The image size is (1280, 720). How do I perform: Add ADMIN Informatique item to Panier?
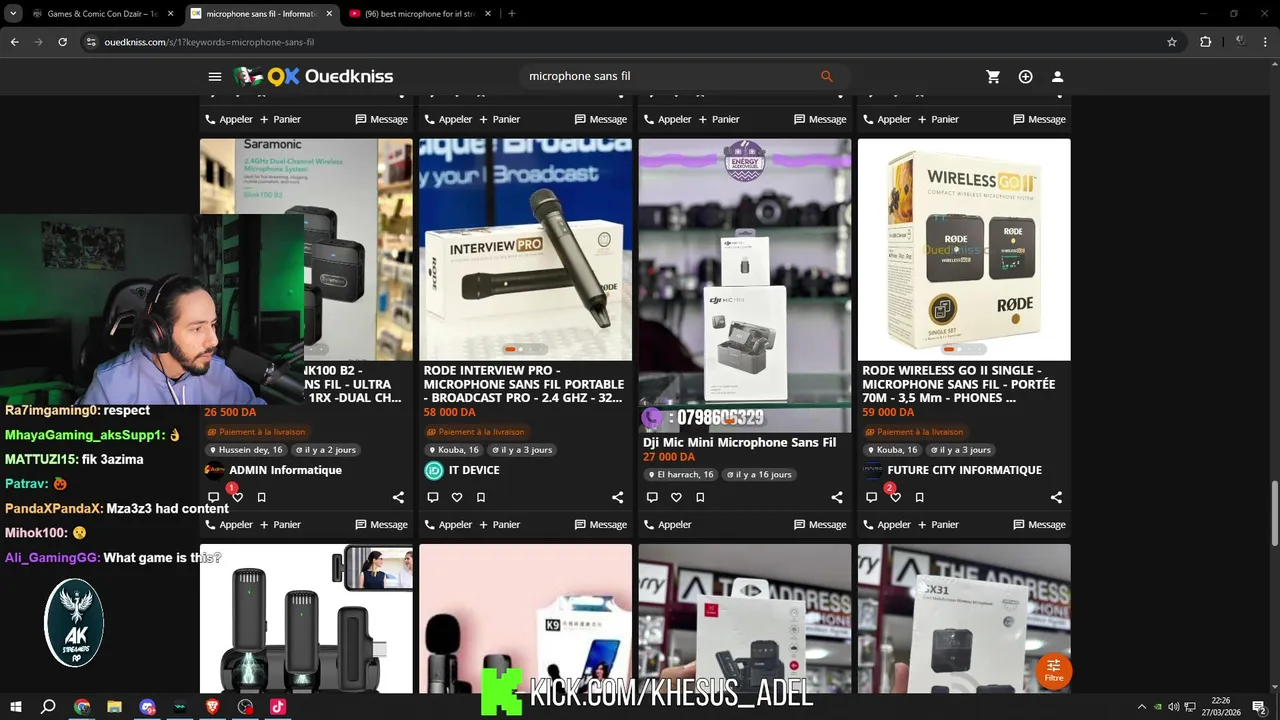point(281,524)
